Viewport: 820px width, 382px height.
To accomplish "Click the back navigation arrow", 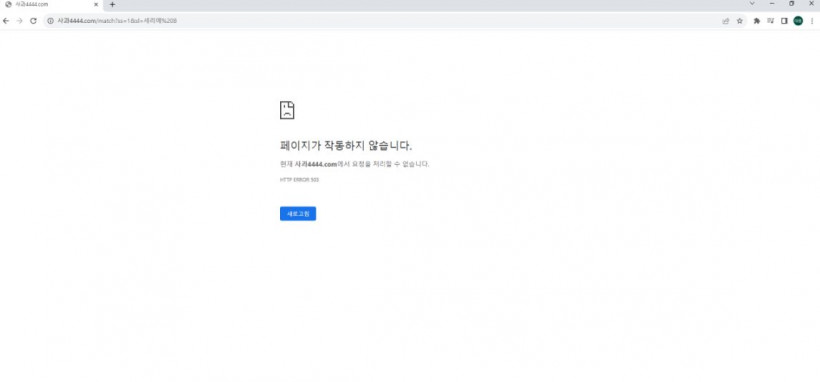I will [x=6, y=21].
